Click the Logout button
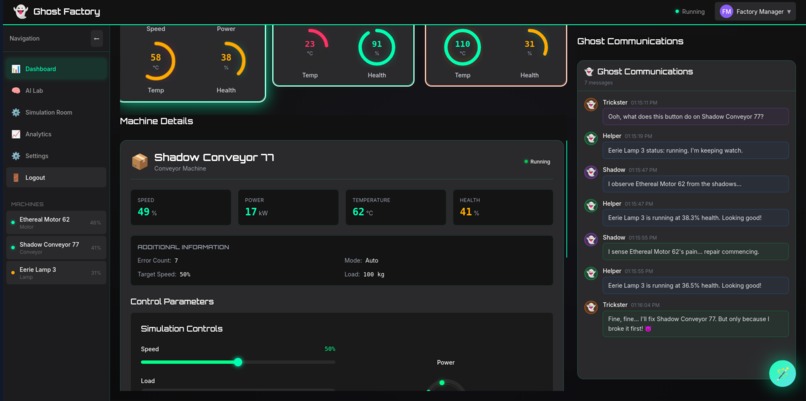Viewport: 806px width, 401px height. [x=57, y=177]
